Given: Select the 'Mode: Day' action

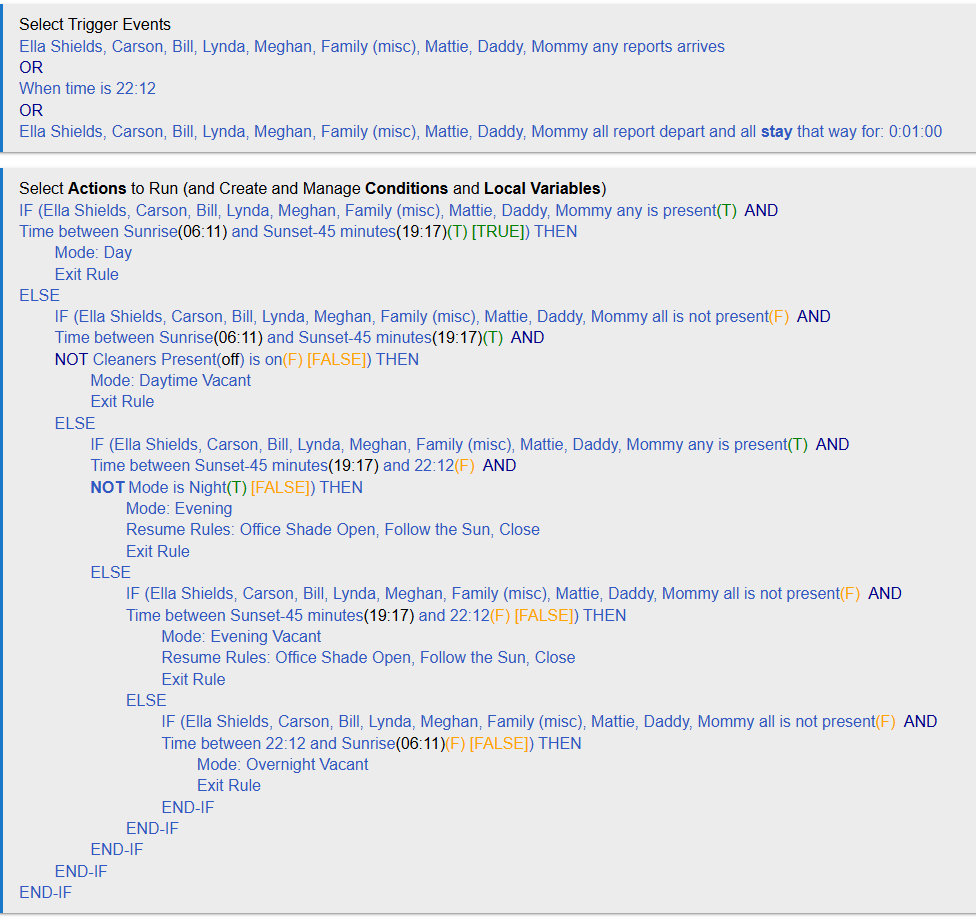Looking at the screenshot, I should coord(93,253).
